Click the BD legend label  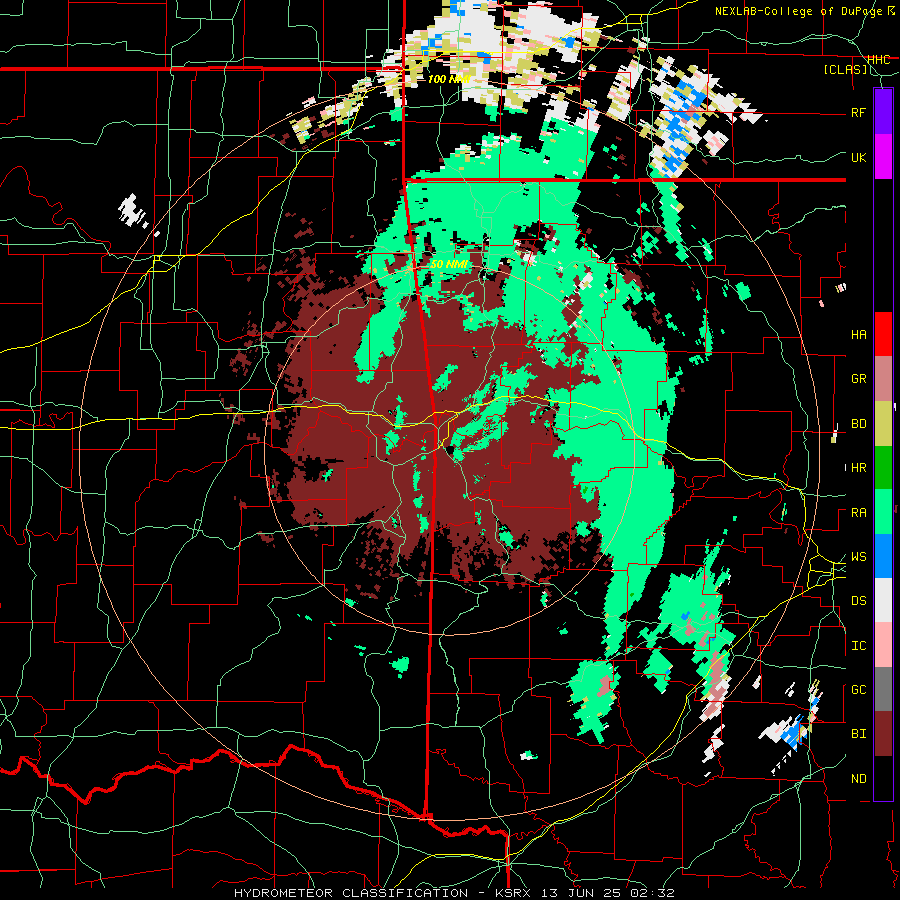coord(858,424)
